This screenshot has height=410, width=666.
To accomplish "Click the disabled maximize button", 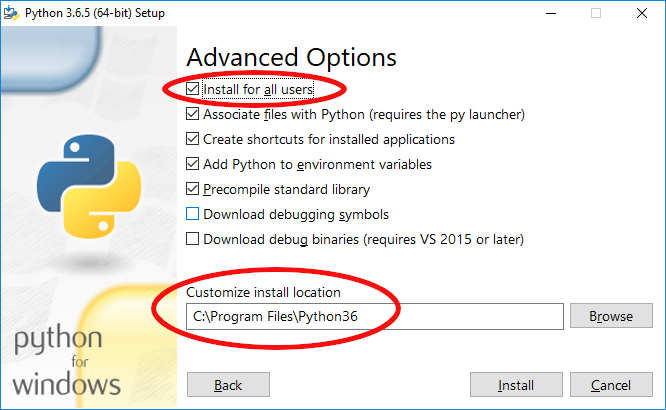I will click(x=596, y=13).
